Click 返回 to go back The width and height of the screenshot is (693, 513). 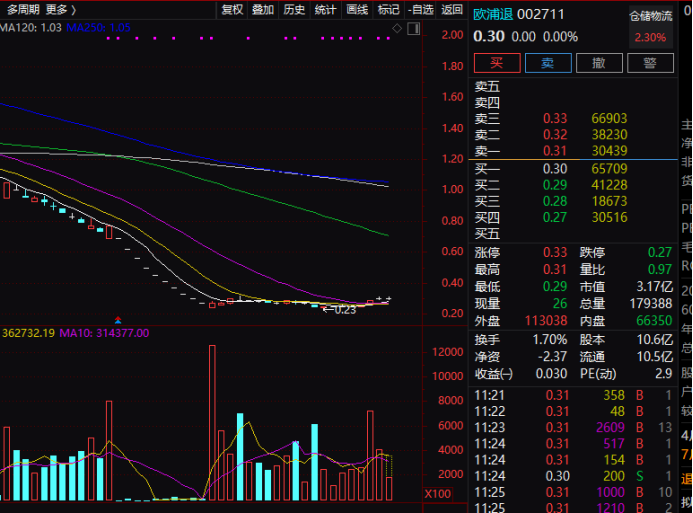[453, 9]
